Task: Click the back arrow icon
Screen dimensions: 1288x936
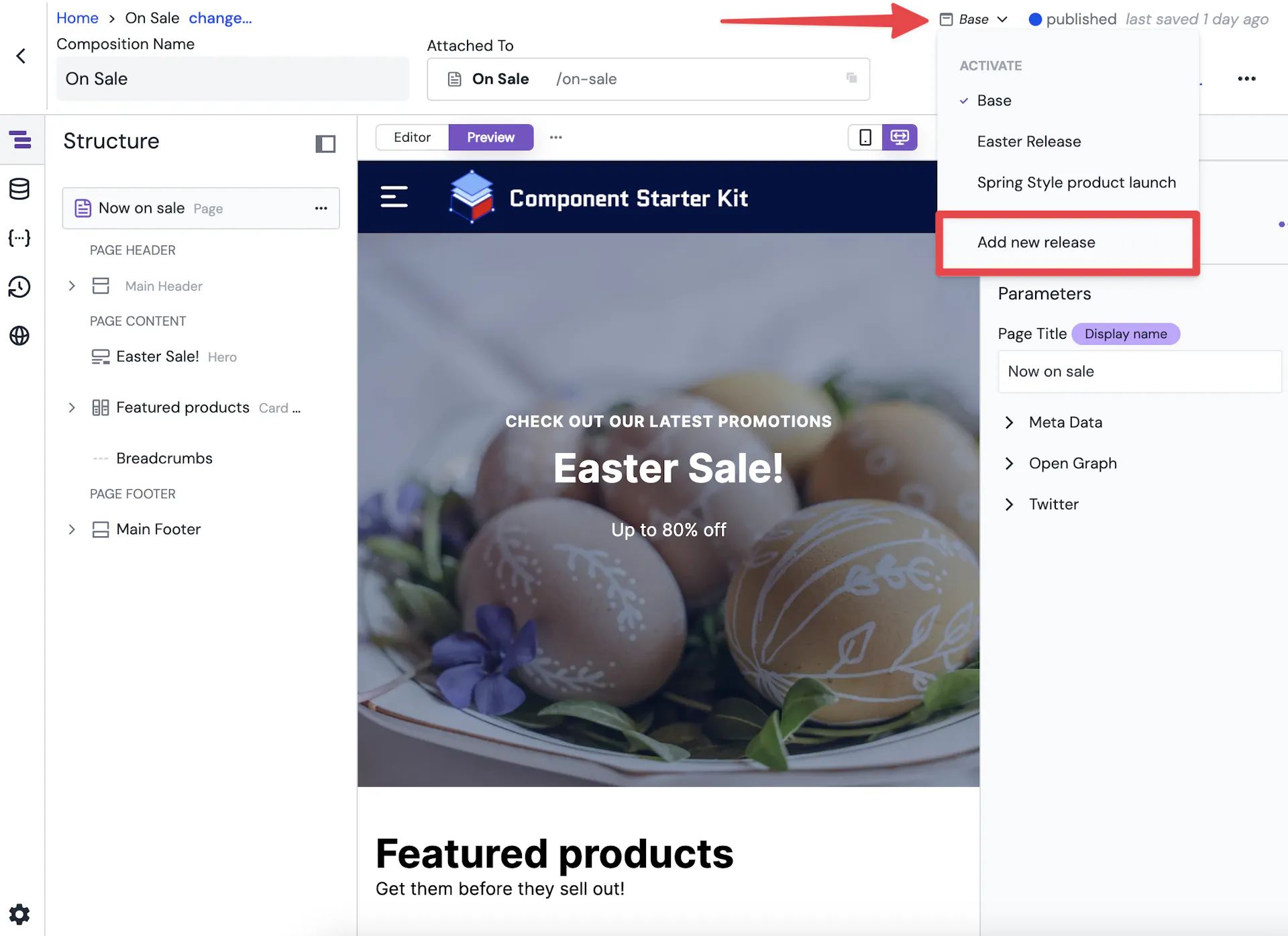Action: 21,56
